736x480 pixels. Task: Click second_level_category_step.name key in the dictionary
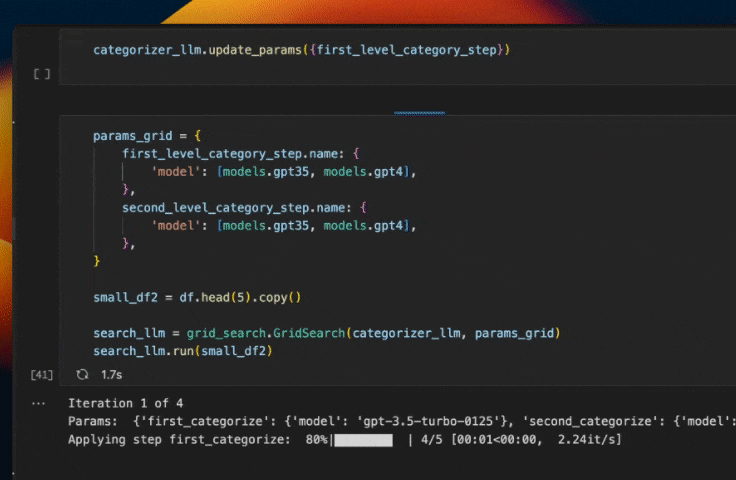[x=239, y=207]
